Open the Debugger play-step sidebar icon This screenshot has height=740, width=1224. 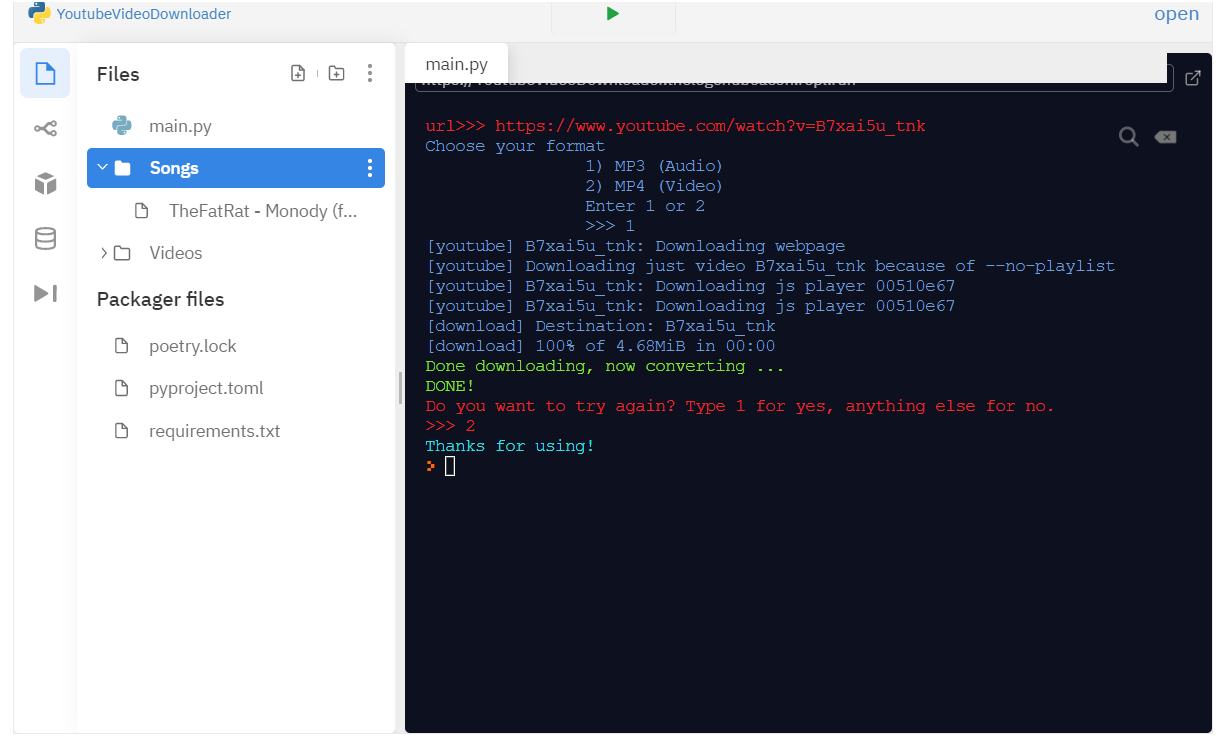click(45, 293)
